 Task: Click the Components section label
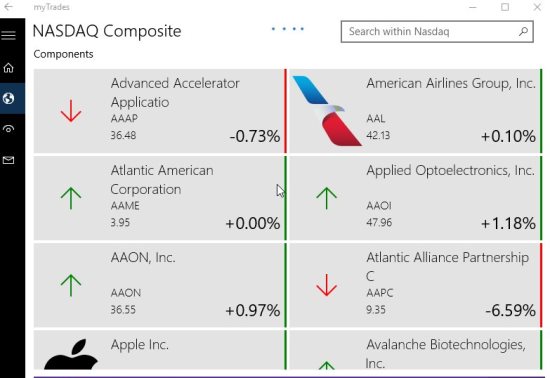pos(63,54)
